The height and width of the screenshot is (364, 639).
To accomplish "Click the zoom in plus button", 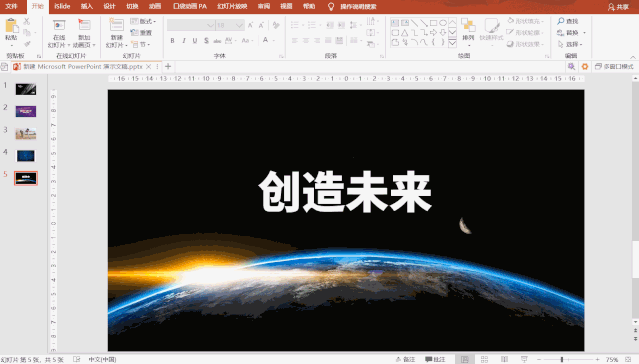I will 597,359.
